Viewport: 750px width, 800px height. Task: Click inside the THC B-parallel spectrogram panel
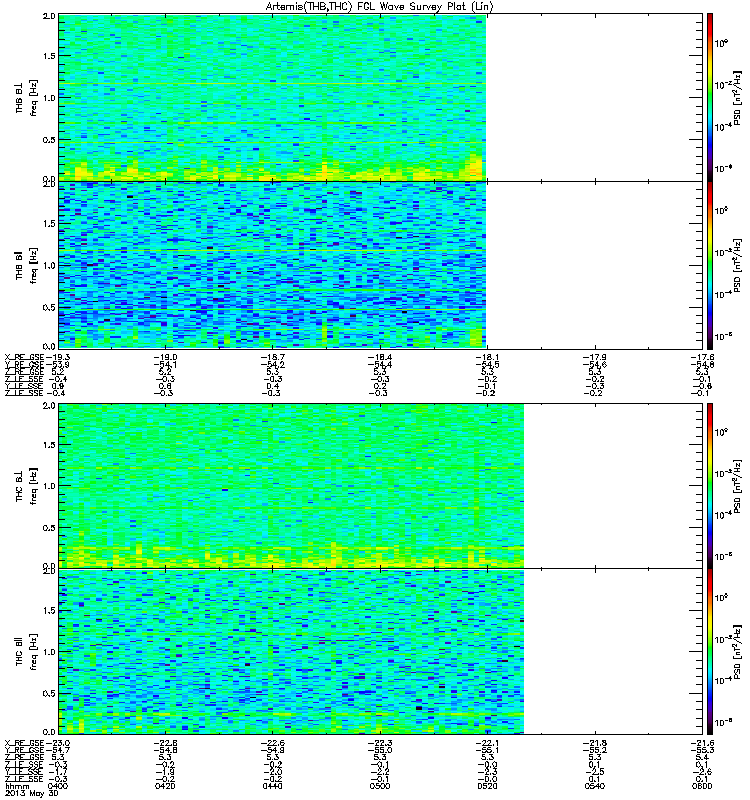click(x=381, y=652)
